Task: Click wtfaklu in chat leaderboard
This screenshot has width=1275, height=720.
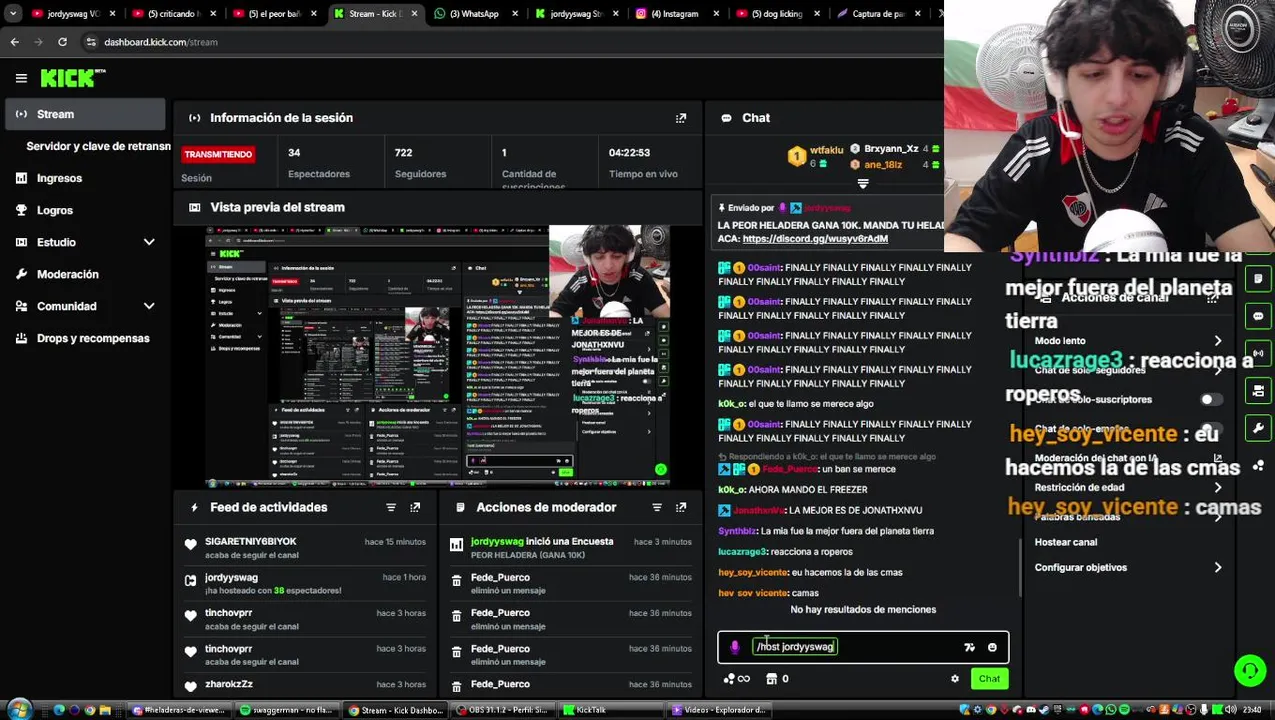Action: click(x=826, y=150)
